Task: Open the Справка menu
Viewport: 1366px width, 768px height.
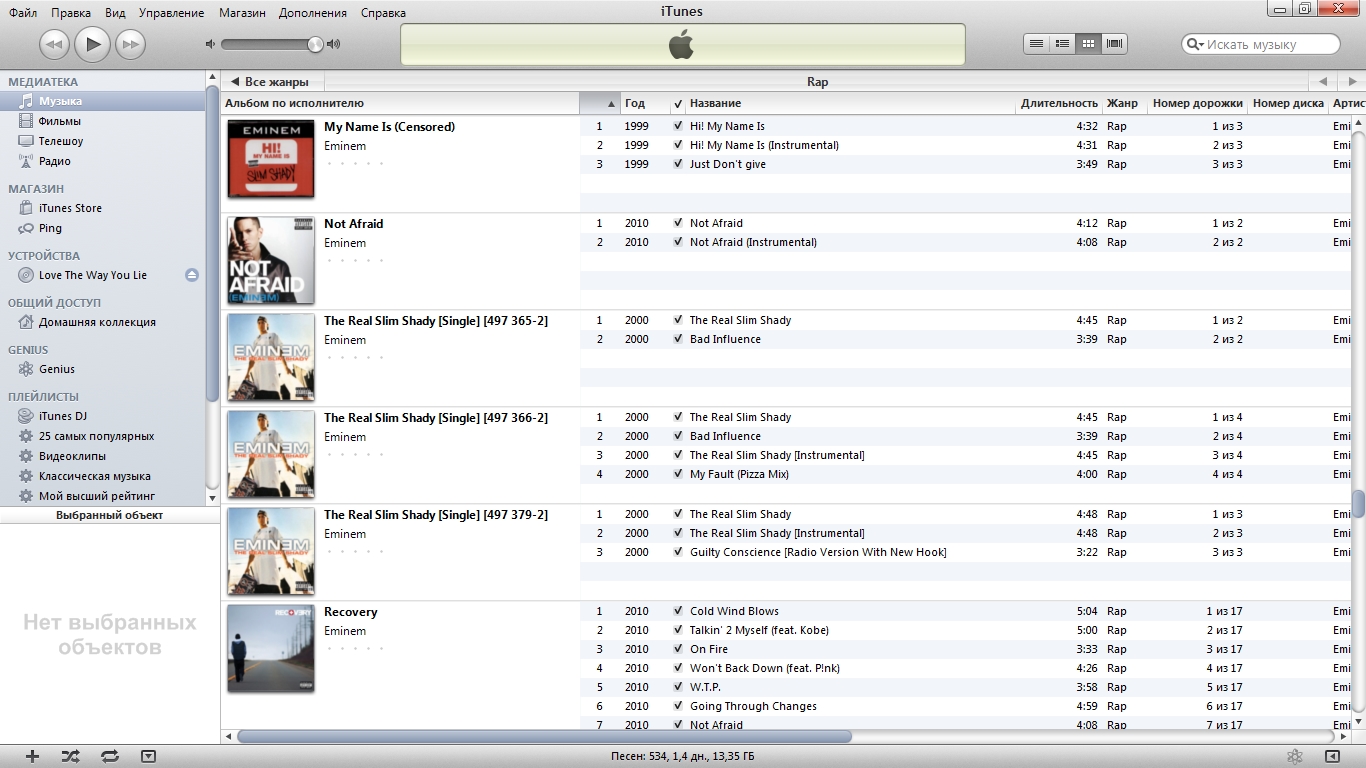Action: [383, 13]
